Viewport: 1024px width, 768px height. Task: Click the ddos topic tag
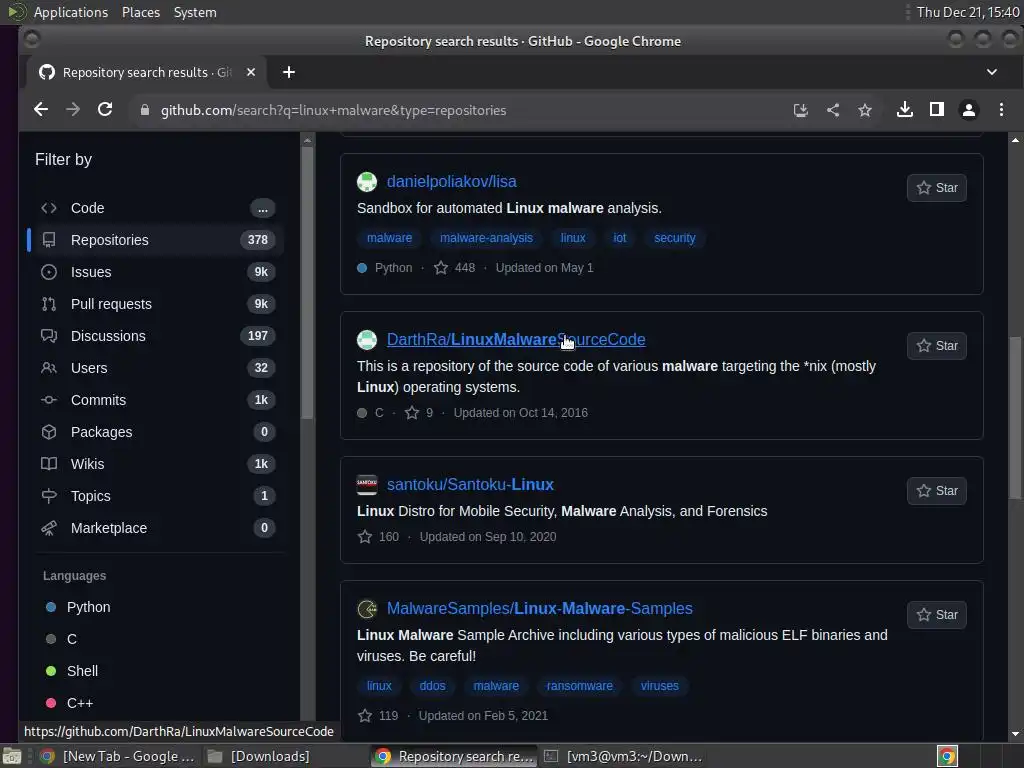pos(432,686)
